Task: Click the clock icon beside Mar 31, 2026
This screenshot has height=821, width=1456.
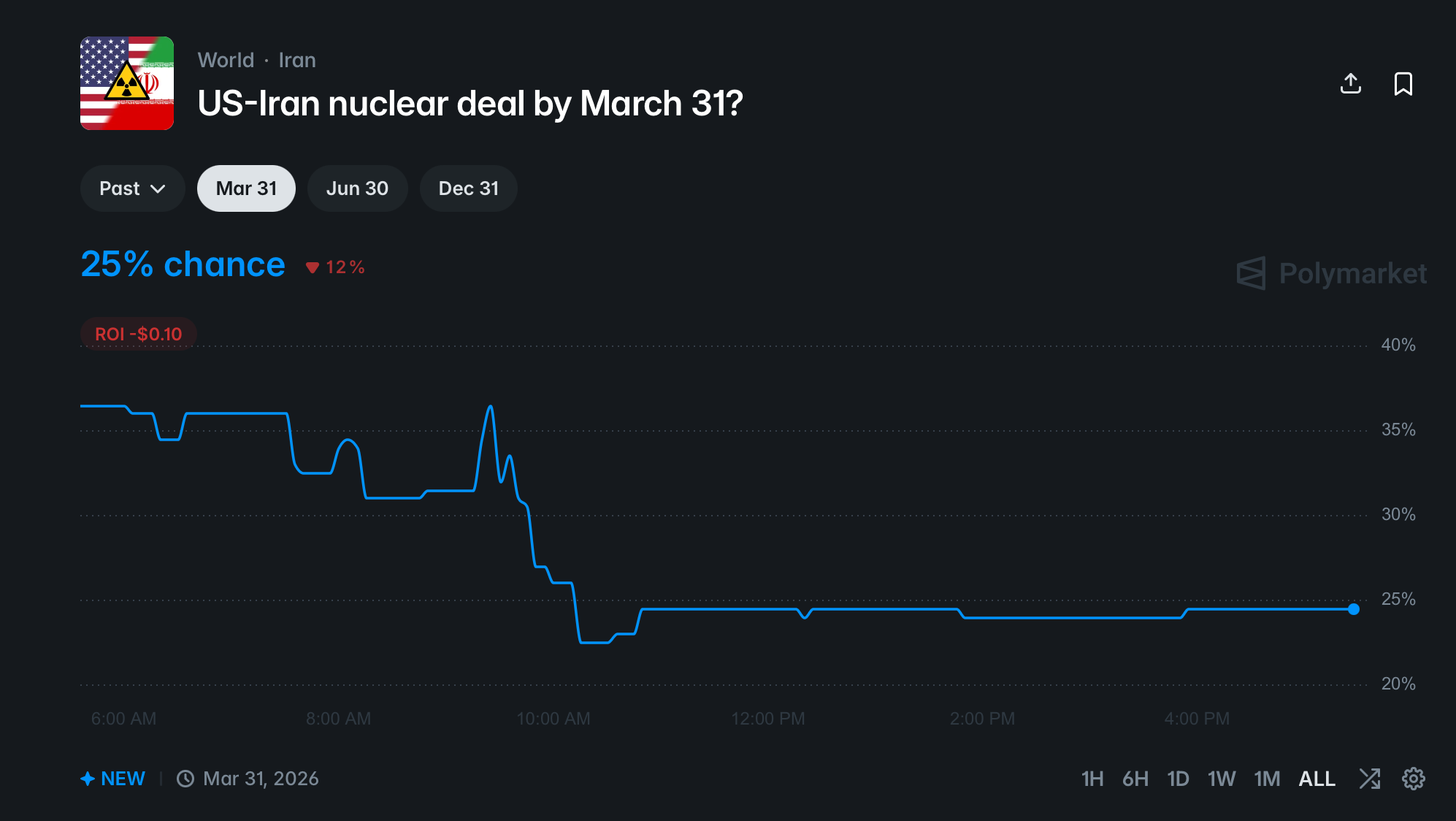Action: [185, 779]
